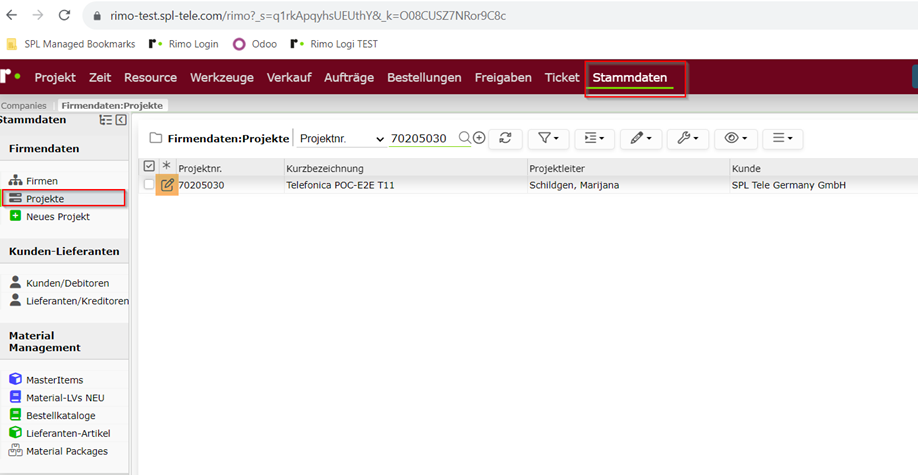Open the SPL Managed Bookmarks folder
The height and width of the screenshot is (475, 918).
[x=70, y=44]
